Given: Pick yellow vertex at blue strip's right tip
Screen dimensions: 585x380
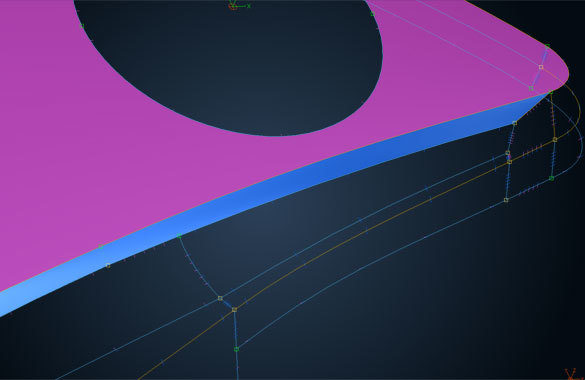Looking at the screenshot, I should (x=514, y=123).
